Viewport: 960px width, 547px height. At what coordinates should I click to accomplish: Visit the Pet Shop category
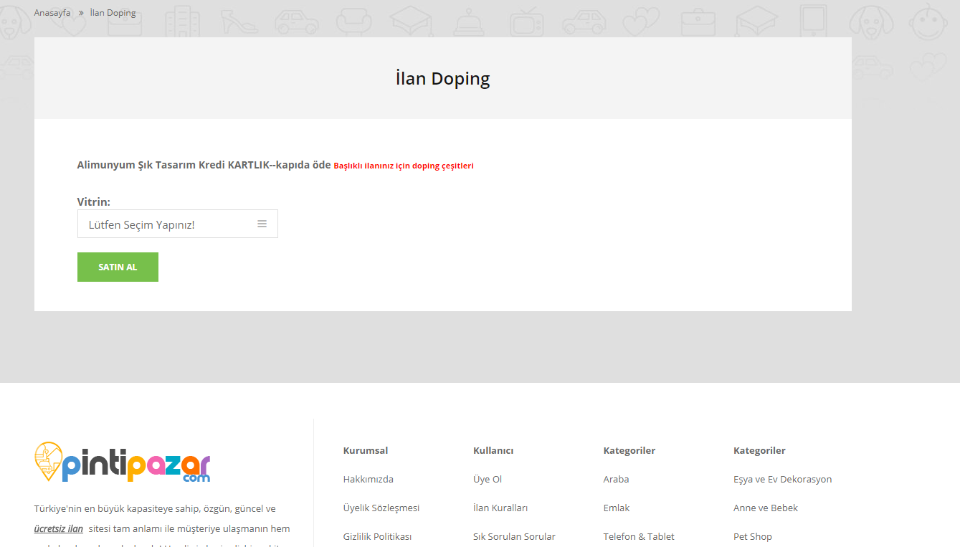(x=752, y=537)
